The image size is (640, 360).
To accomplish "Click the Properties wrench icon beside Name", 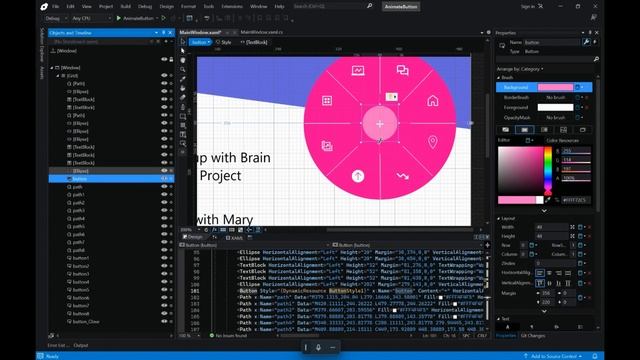I will point(586,42).
